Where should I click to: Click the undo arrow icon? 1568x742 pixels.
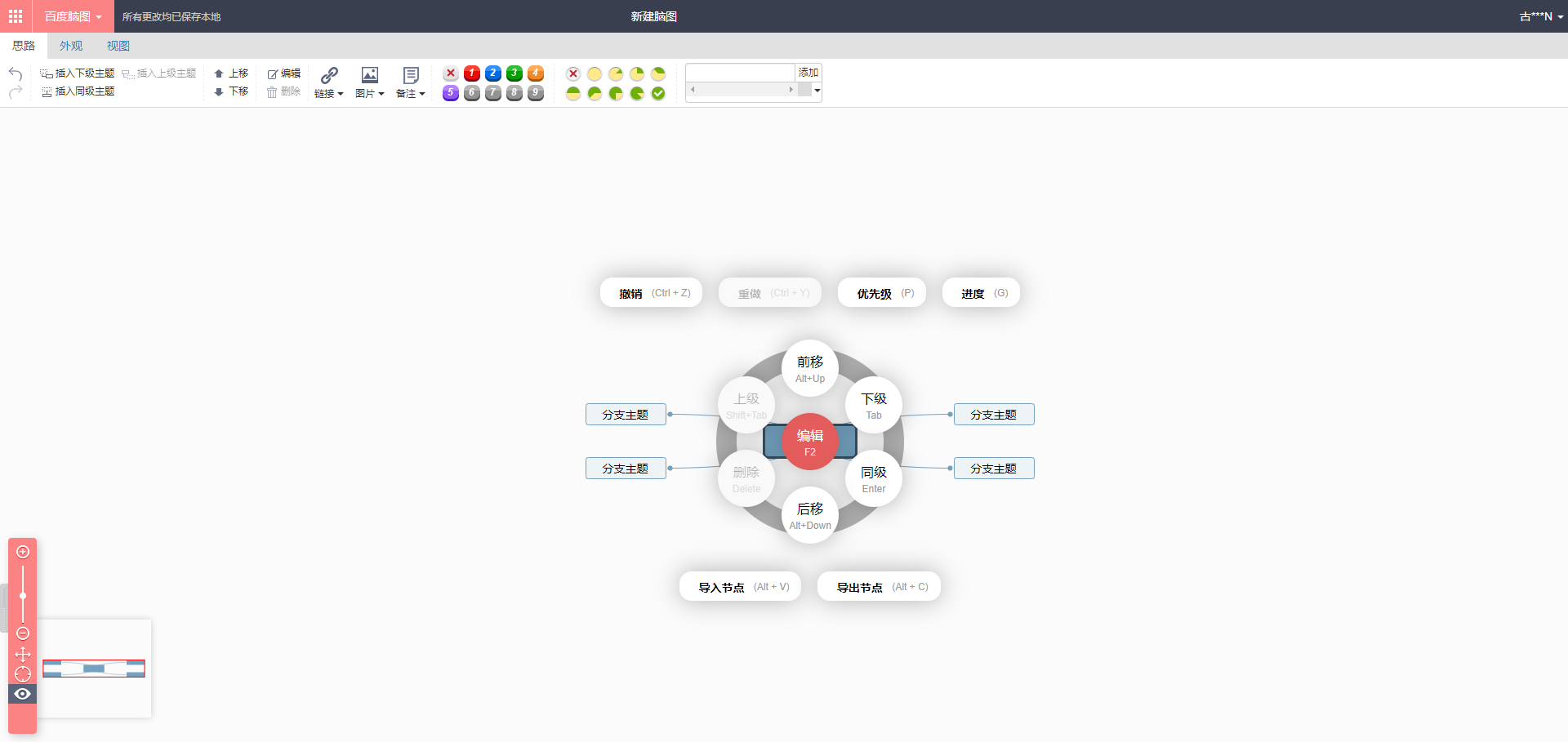point(16,73)
